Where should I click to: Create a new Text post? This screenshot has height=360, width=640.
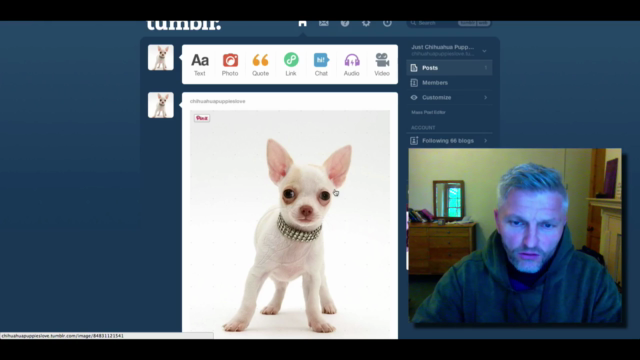(200, 64)
